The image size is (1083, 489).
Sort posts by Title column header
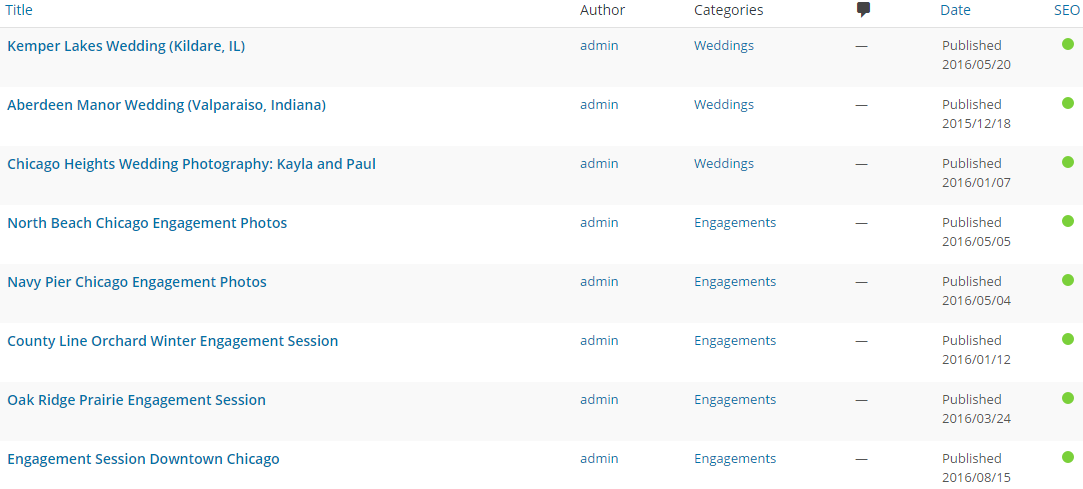coord(19,10)
